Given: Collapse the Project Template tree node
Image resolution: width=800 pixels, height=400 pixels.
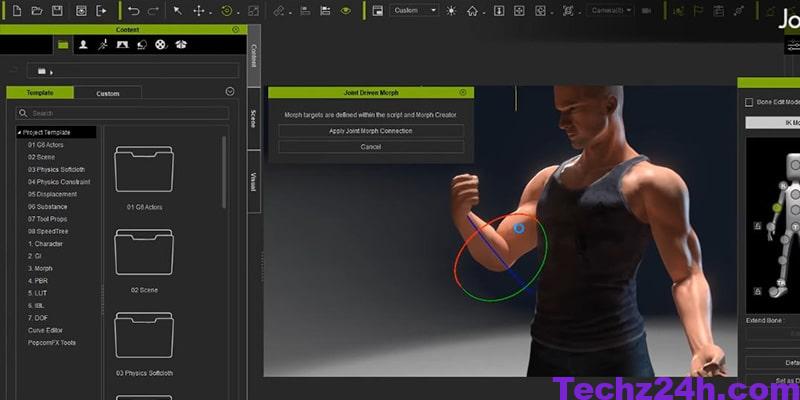Looking at the screenshot, I should [x=19, y=133].
